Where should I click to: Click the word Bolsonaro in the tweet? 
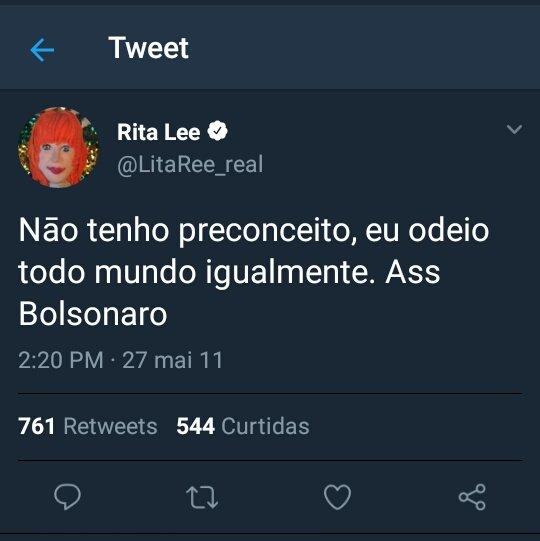pyautogui.click(x=93, y=314)
